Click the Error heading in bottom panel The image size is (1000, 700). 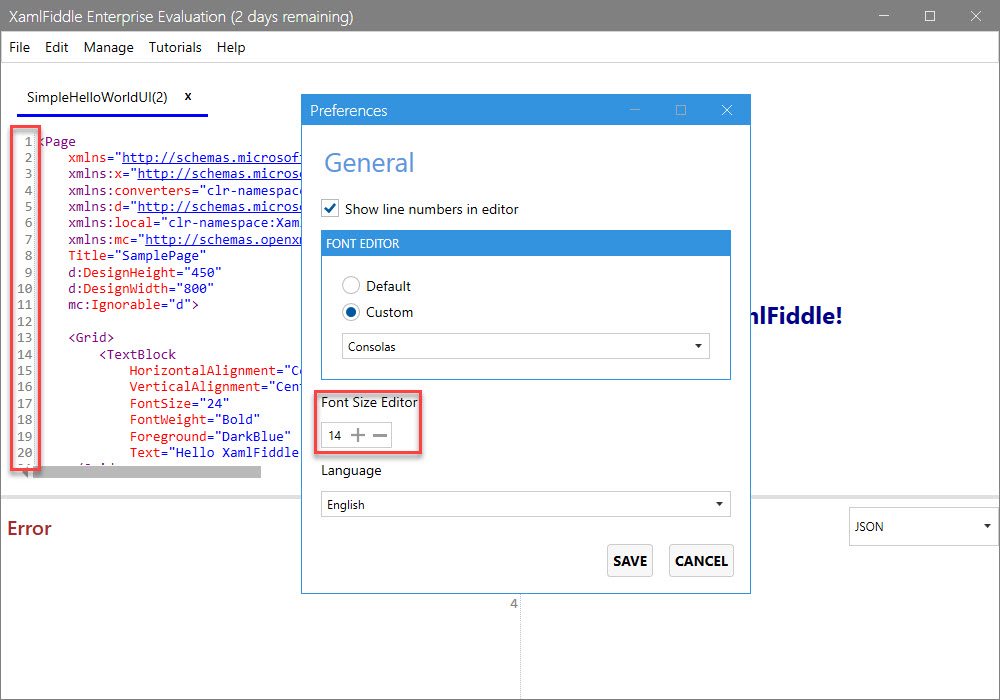pos(29,529)
